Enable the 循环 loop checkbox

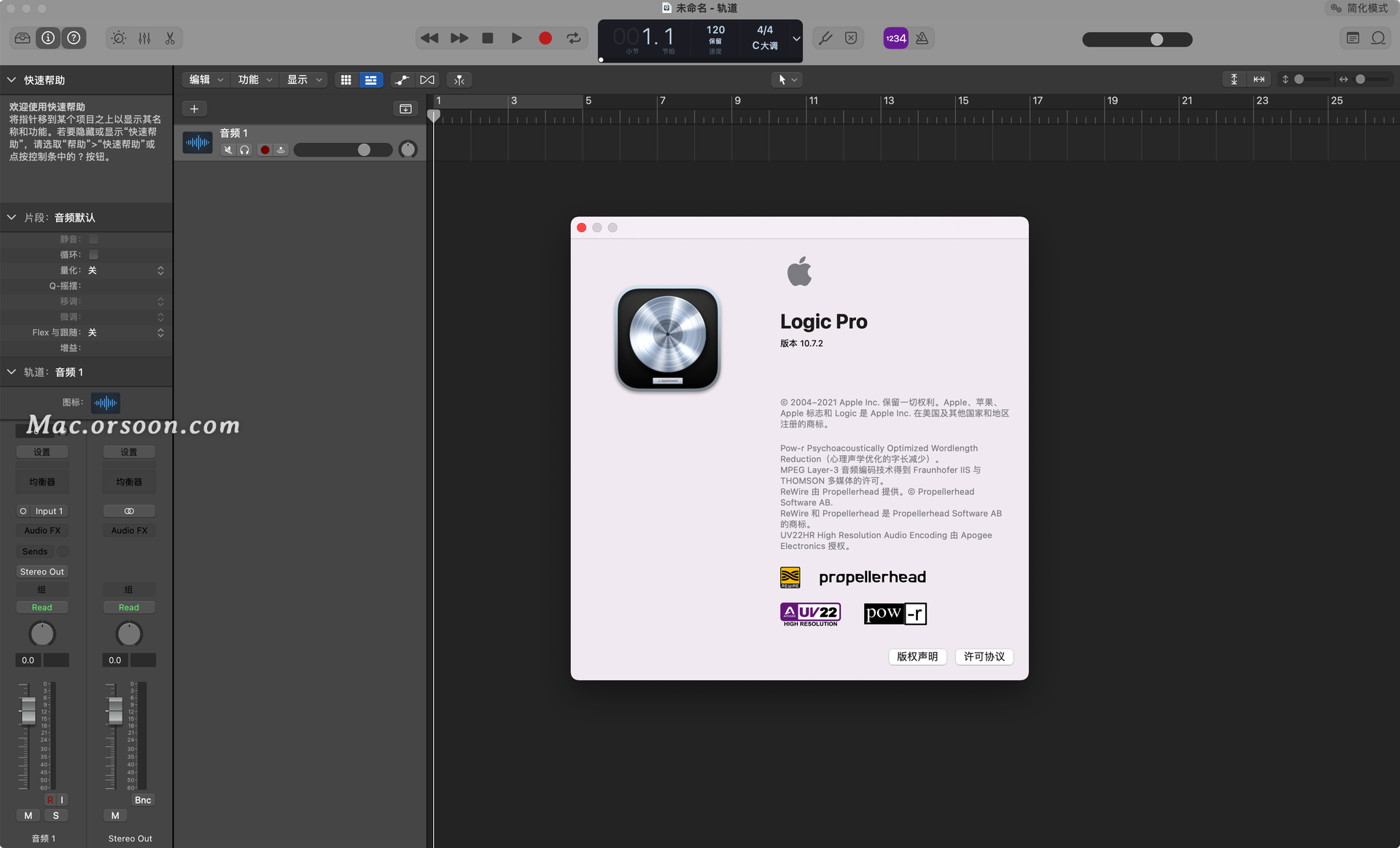pyautogui.click(x=93, y=254)
